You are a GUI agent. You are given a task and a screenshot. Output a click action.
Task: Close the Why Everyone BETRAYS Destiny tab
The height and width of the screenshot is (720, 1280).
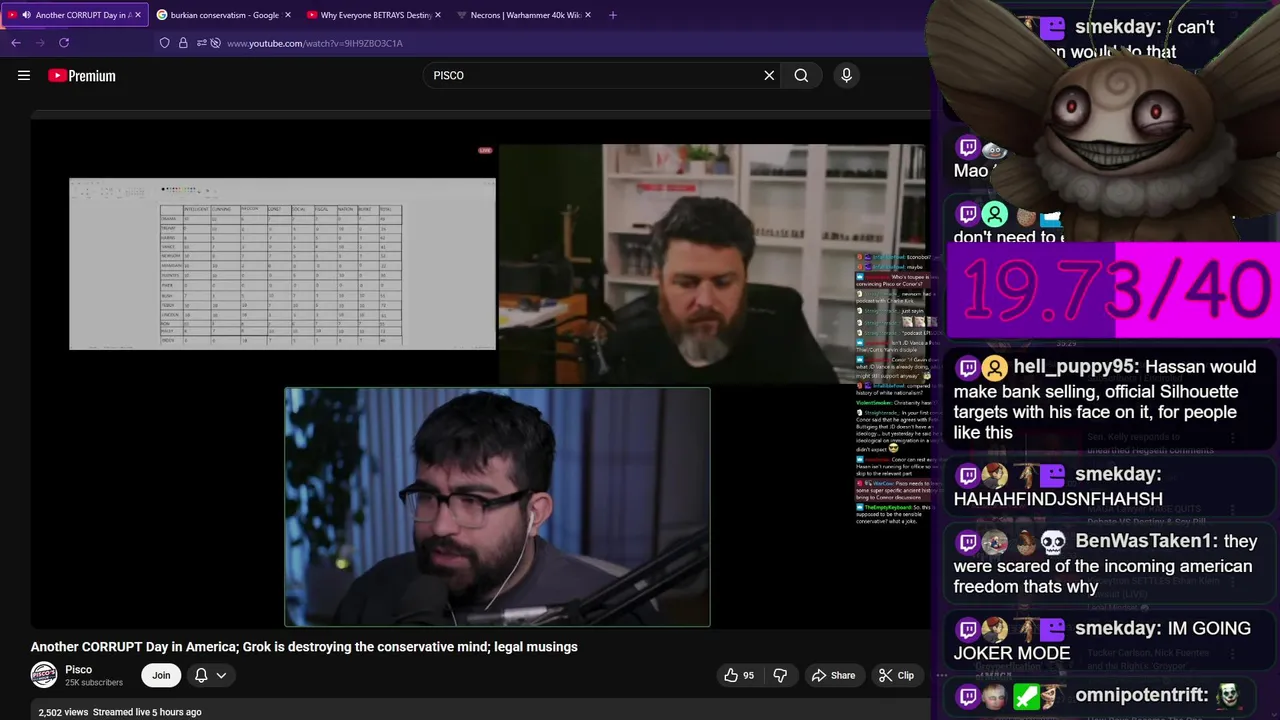(x=438, y=15)
